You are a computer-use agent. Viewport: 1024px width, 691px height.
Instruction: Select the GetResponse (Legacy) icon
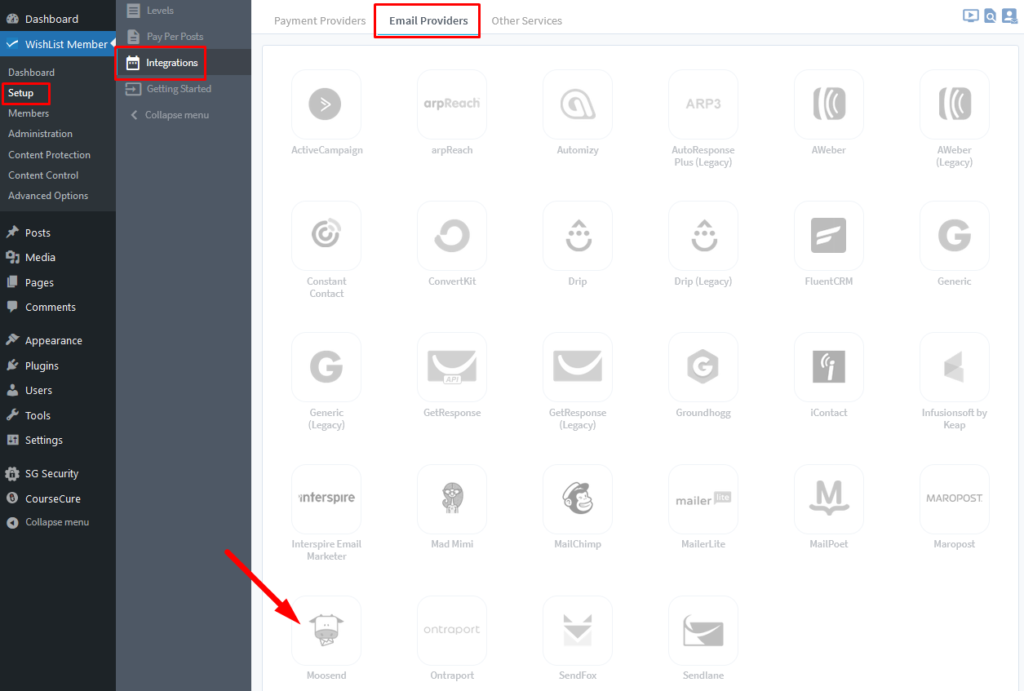[x=577, y=366]
